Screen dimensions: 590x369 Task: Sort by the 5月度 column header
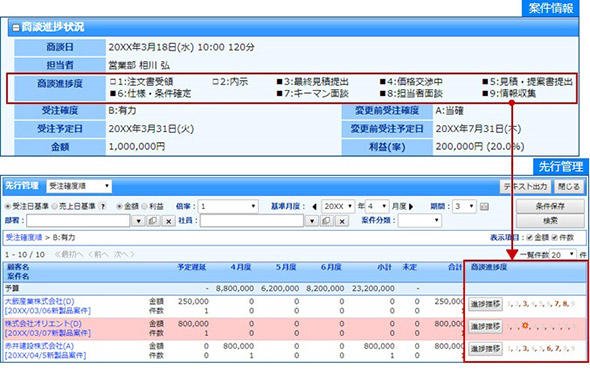(x=286, y=267)
